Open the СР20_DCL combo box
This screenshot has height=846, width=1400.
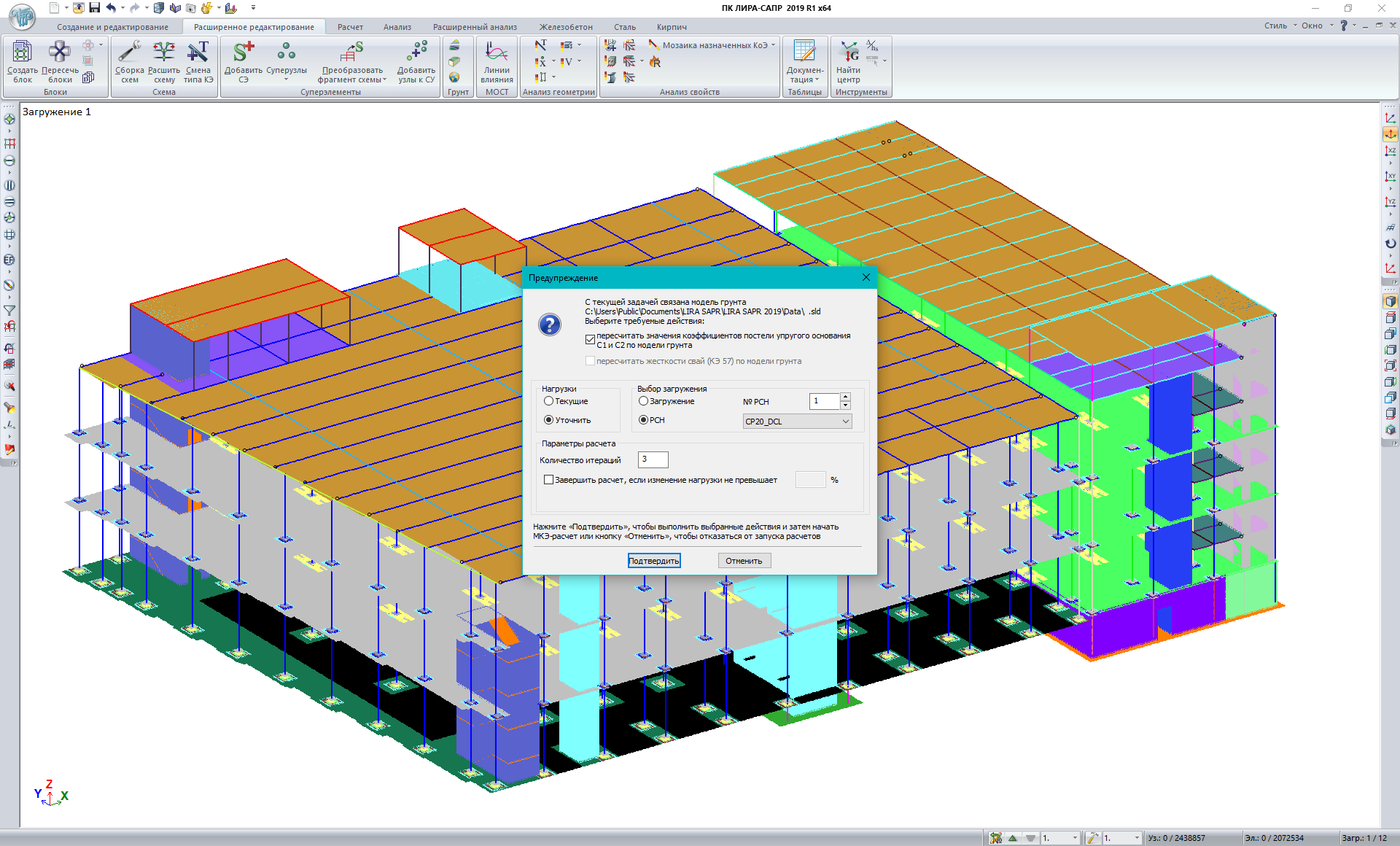[x=797, y=422]
